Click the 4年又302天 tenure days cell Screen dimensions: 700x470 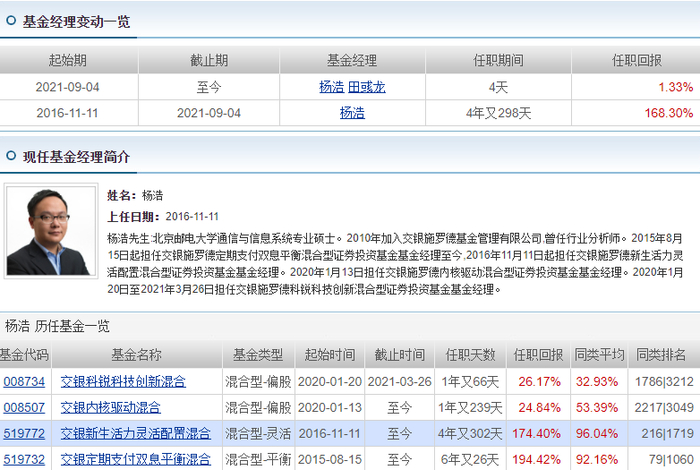tap(470, 433)
